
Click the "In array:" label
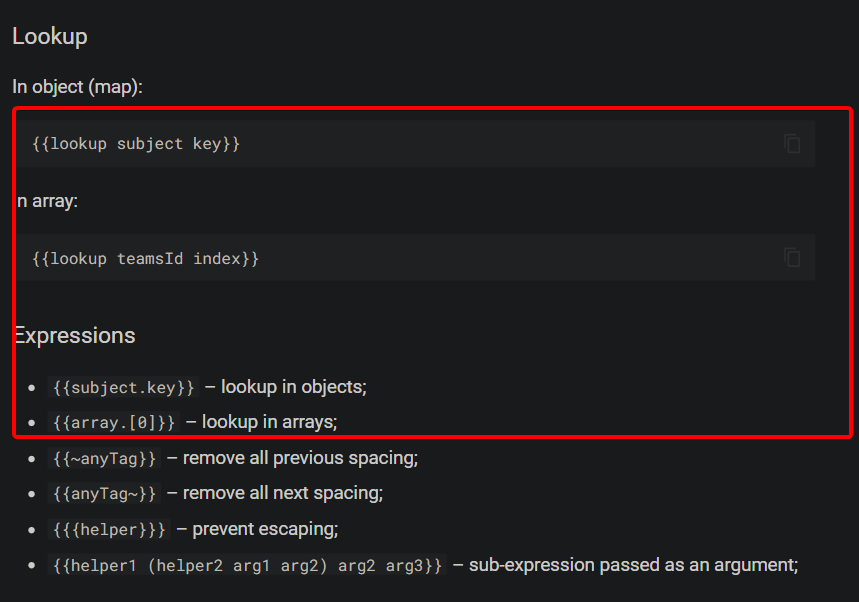click(48, 201)
